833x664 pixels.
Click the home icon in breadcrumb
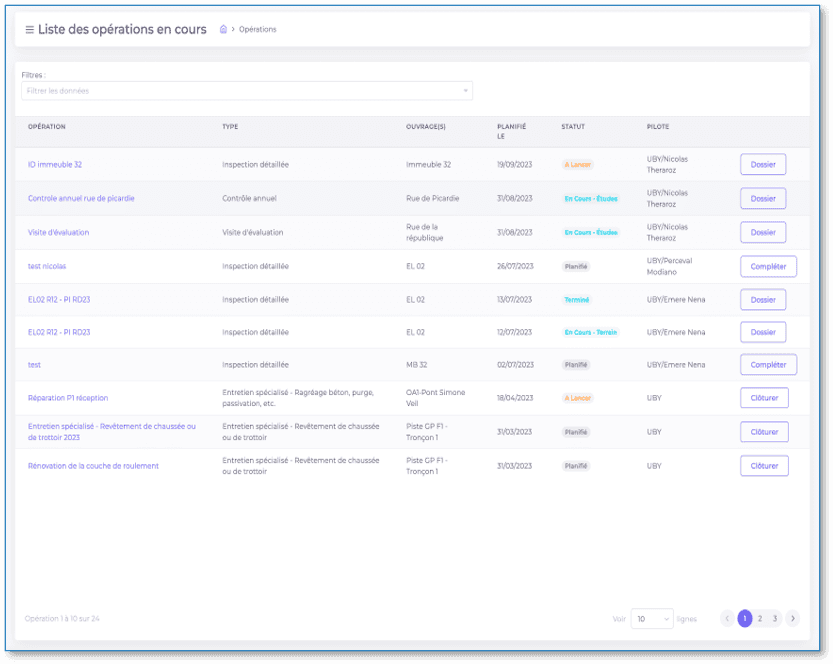[223, 30]
